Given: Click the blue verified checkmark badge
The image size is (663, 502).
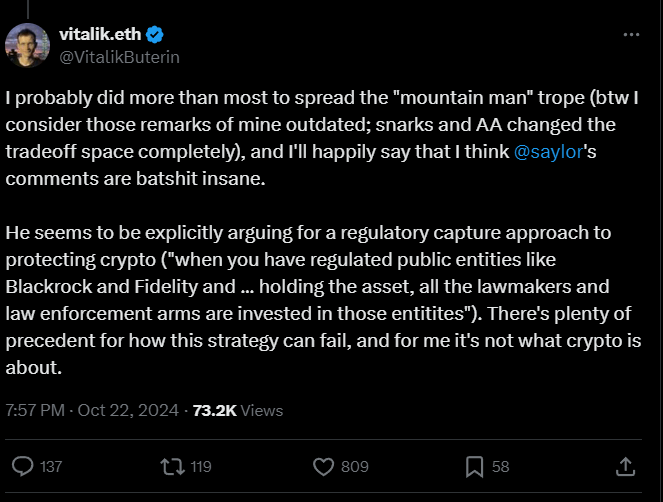Looking at the screenshot, I should 155,34.
